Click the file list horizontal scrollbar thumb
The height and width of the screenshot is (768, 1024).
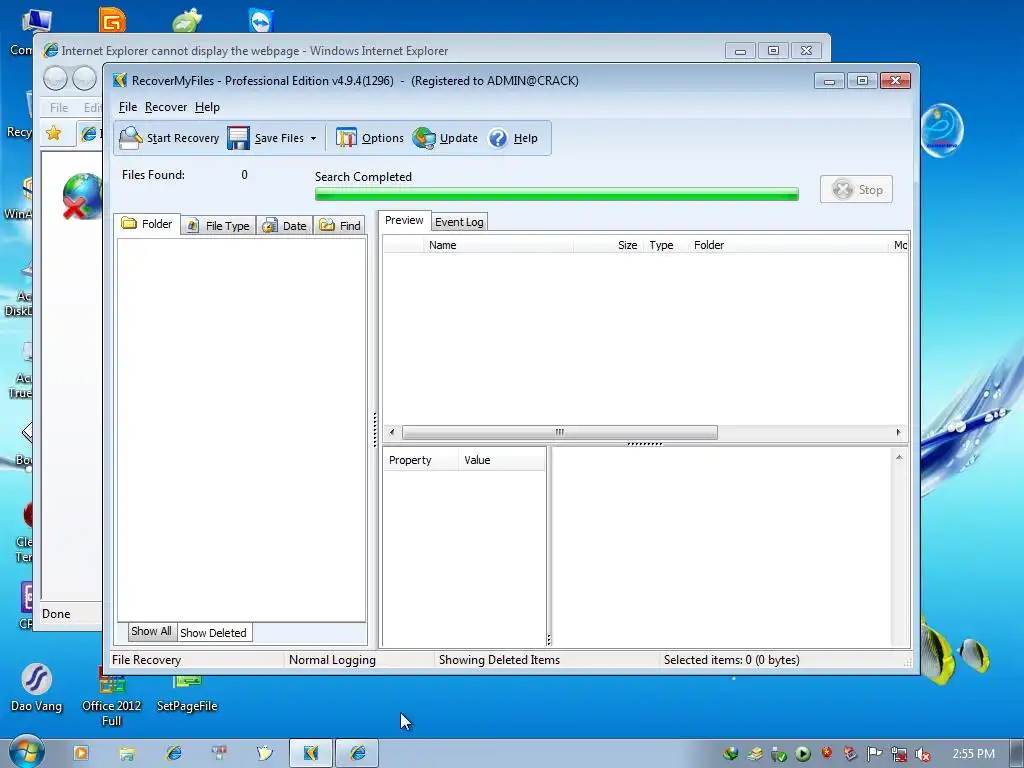point(560,432)
